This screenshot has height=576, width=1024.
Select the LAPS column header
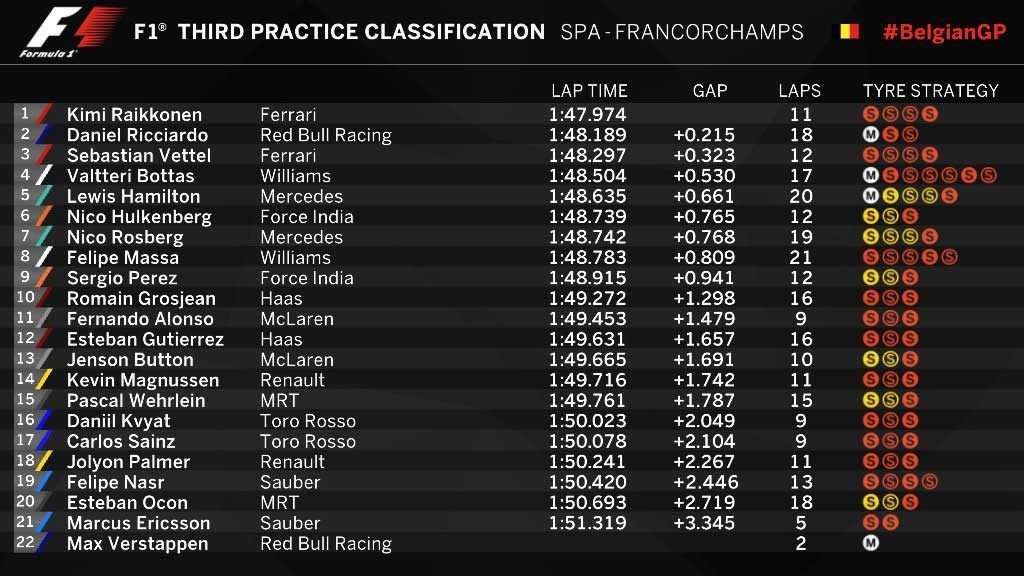[799, 91]
